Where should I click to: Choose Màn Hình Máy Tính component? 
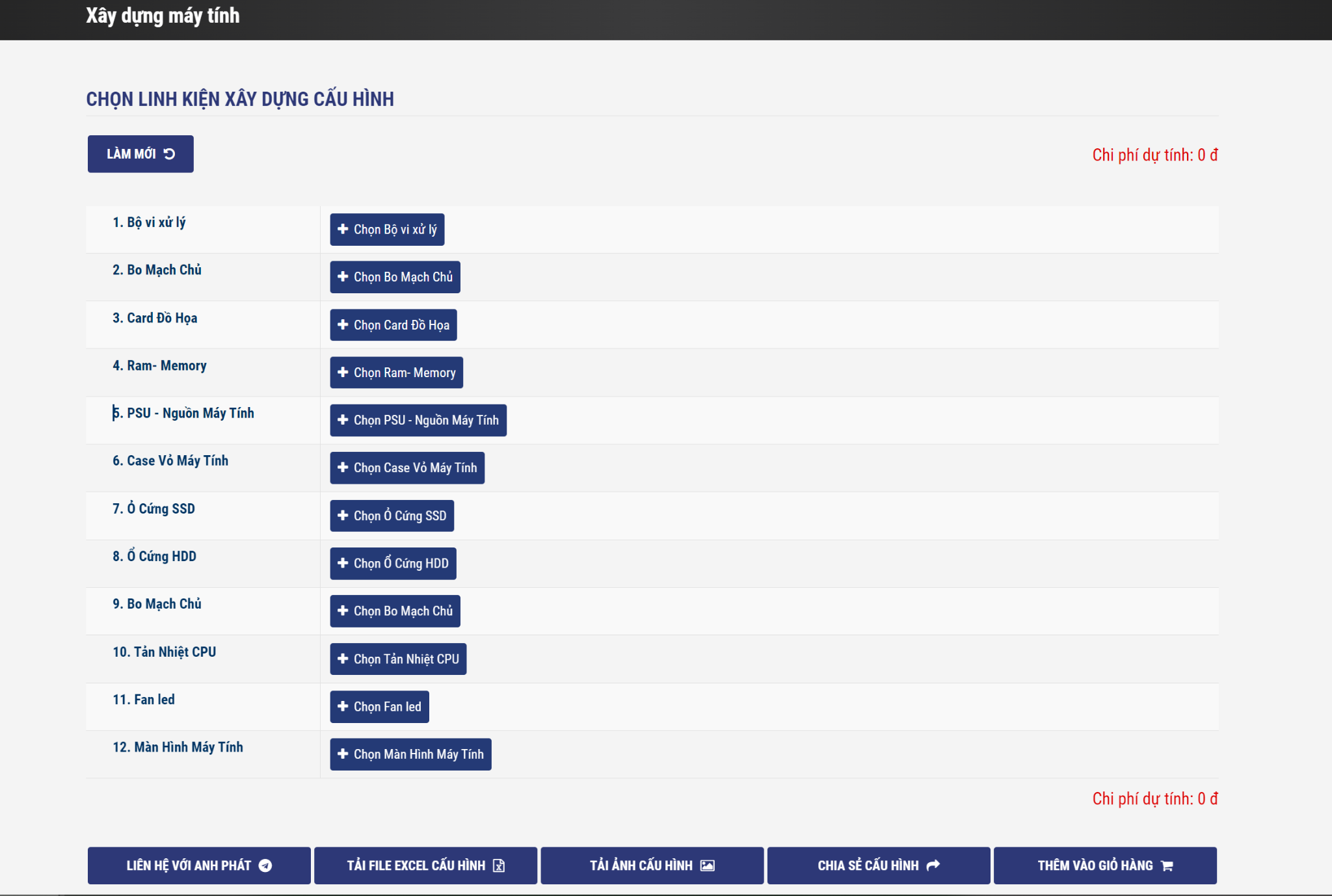point(410,754)
